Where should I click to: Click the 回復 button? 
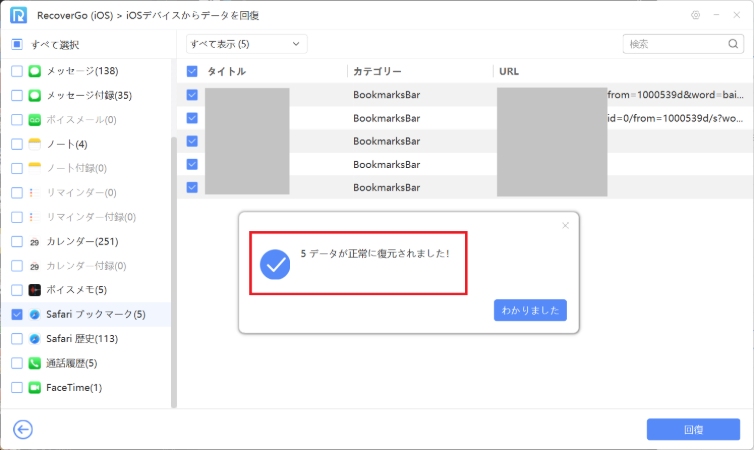coord(693,429)
